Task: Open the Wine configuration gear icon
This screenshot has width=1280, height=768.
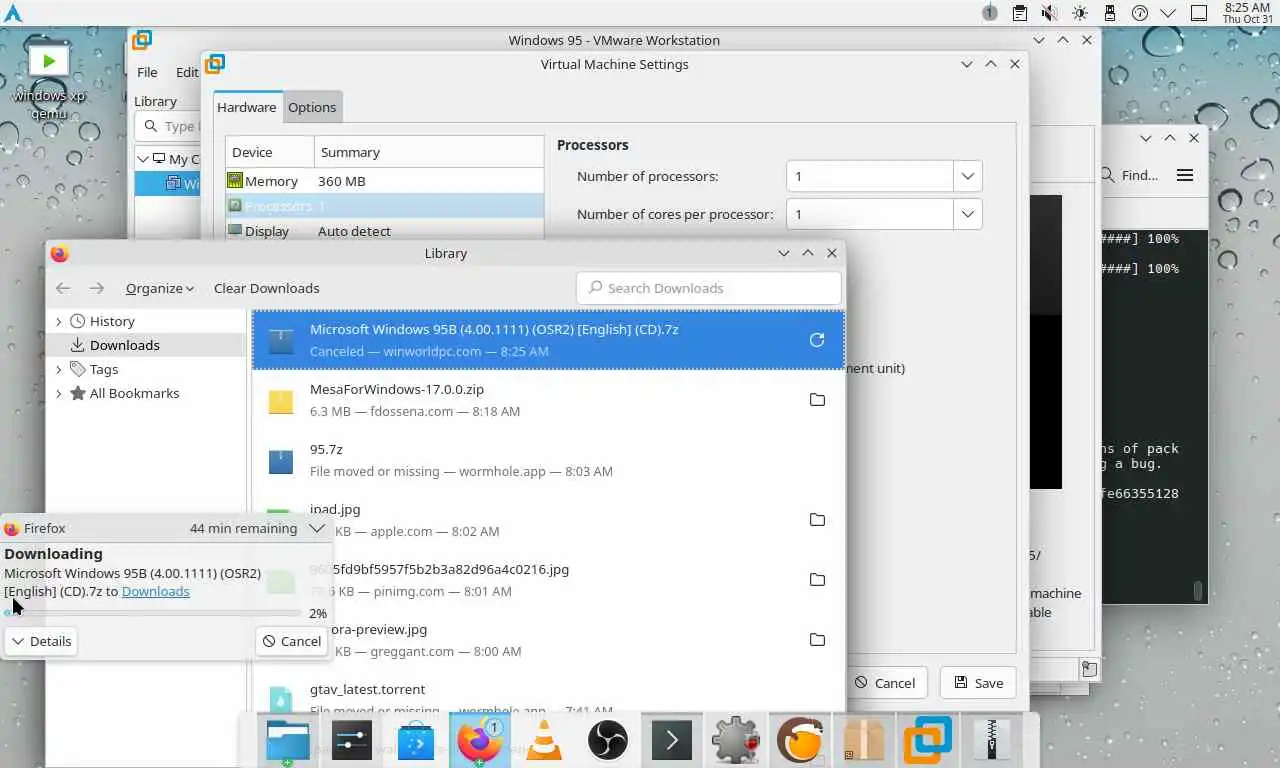Action: click(735, 741)
